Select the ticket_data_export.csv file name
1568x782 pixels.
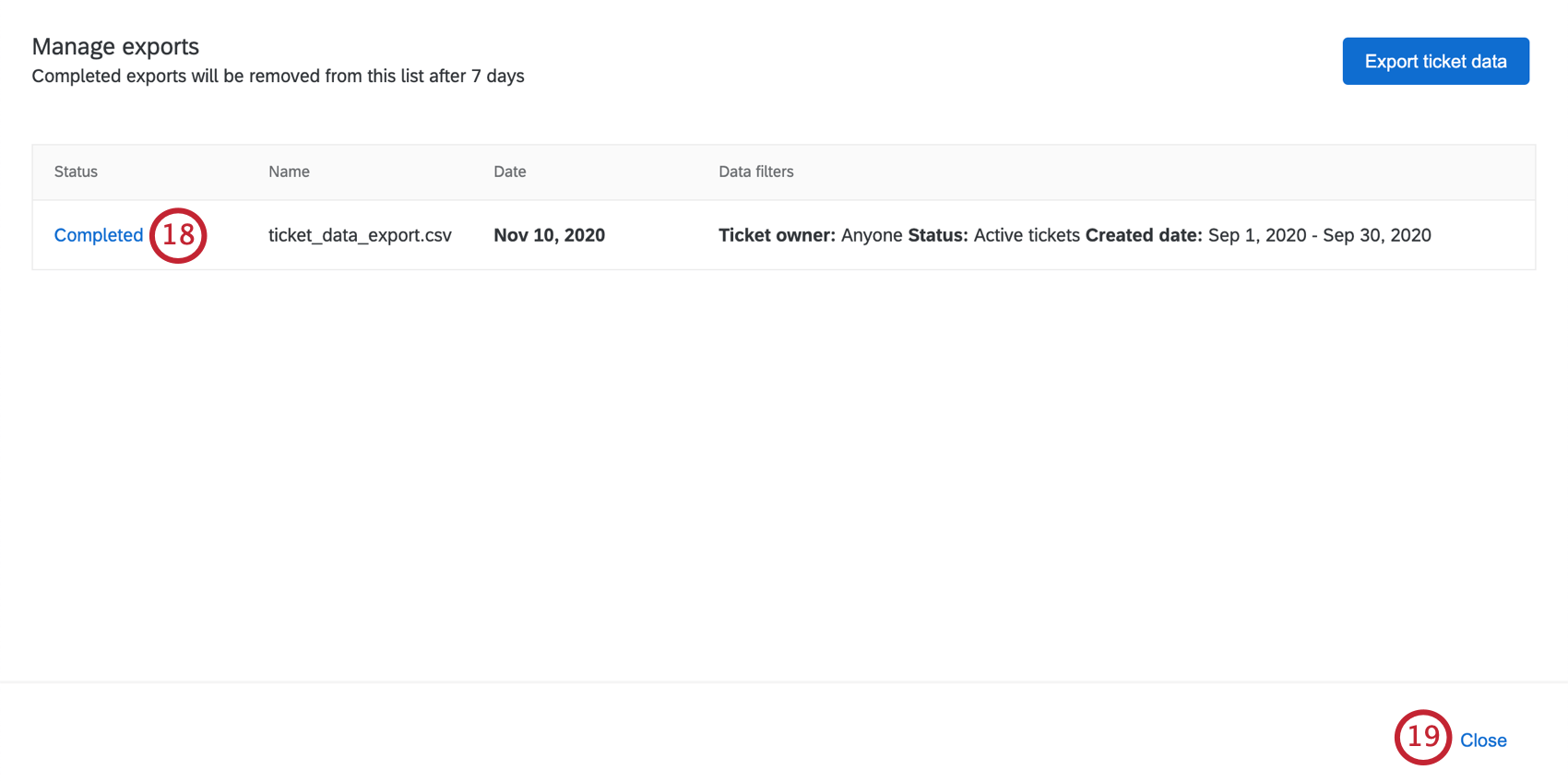point(360,235)
